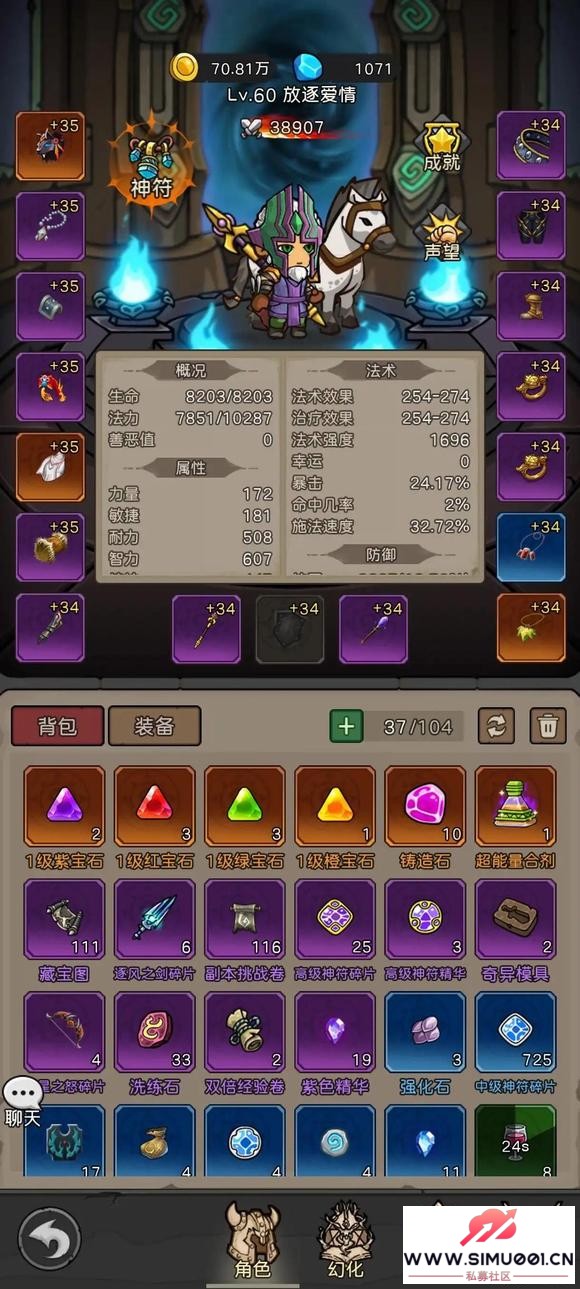Viewport: 580px width, 1289px height.
Task: Open the 幻化 transmog menu
Action: point(345,1241)
